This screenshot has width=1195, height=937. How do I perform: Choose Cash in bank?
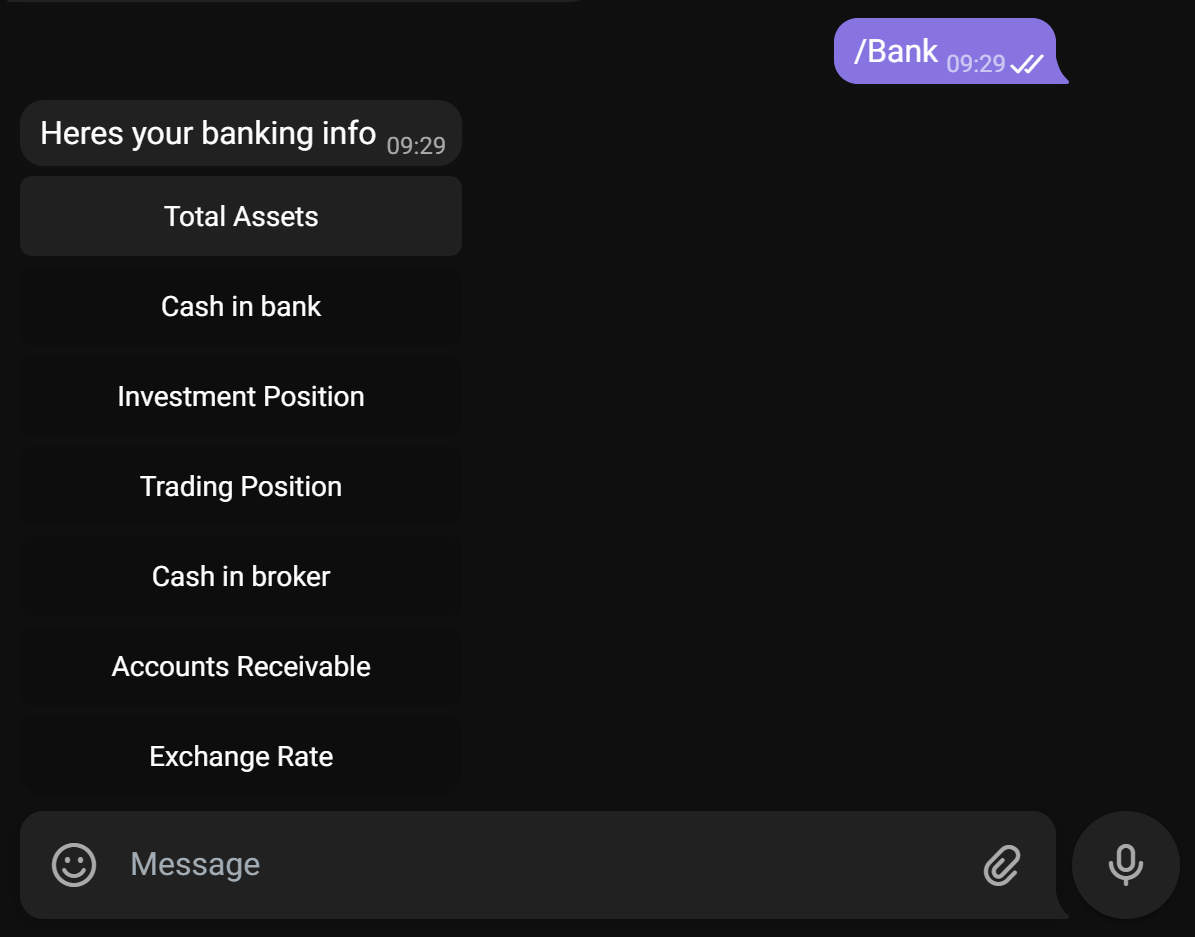(x=240, y=306)
